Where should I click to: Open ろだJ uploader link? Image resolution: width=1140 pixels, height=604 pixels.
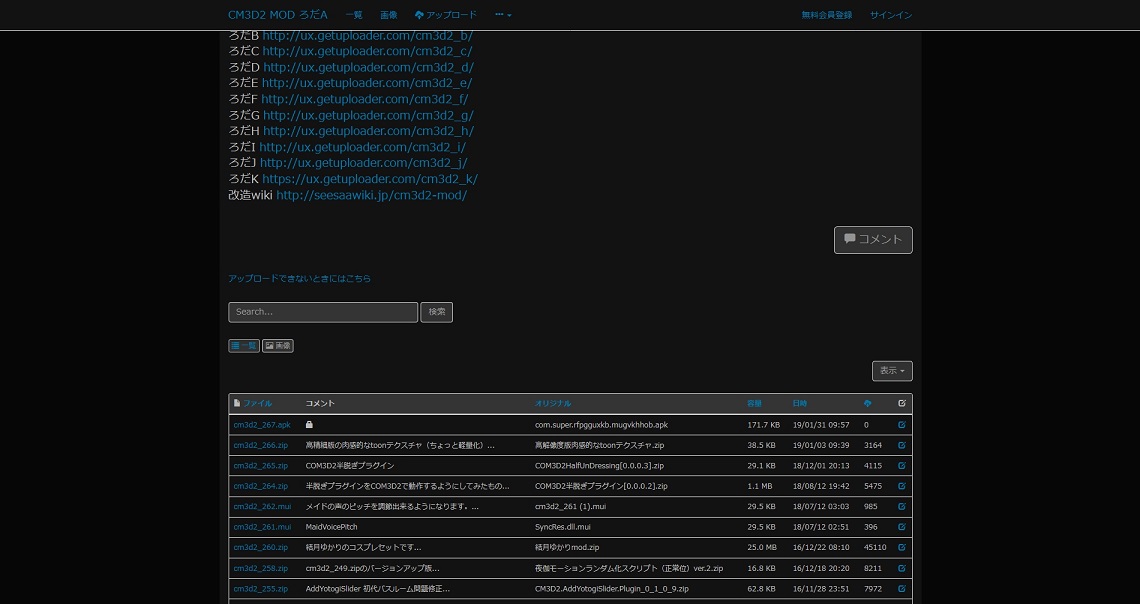point(364,163)
